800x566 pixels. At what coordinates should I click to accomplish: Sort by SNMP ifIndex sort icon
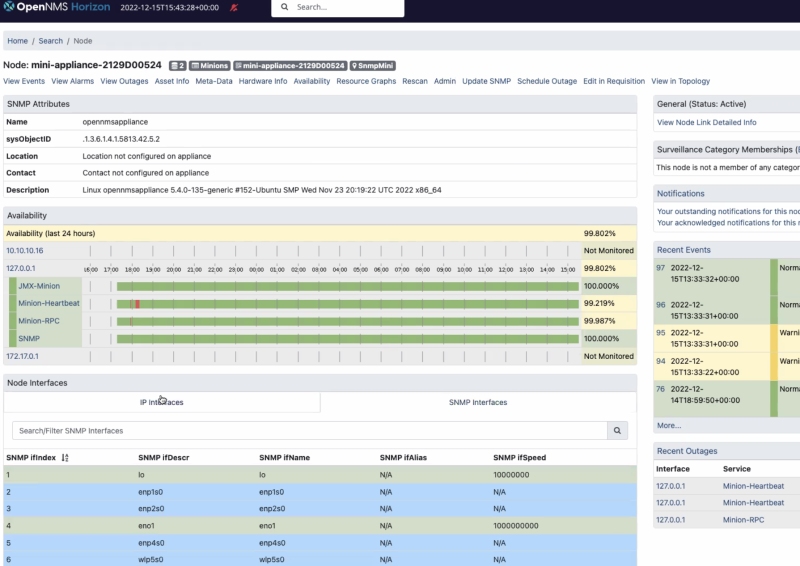click(65, 458)
